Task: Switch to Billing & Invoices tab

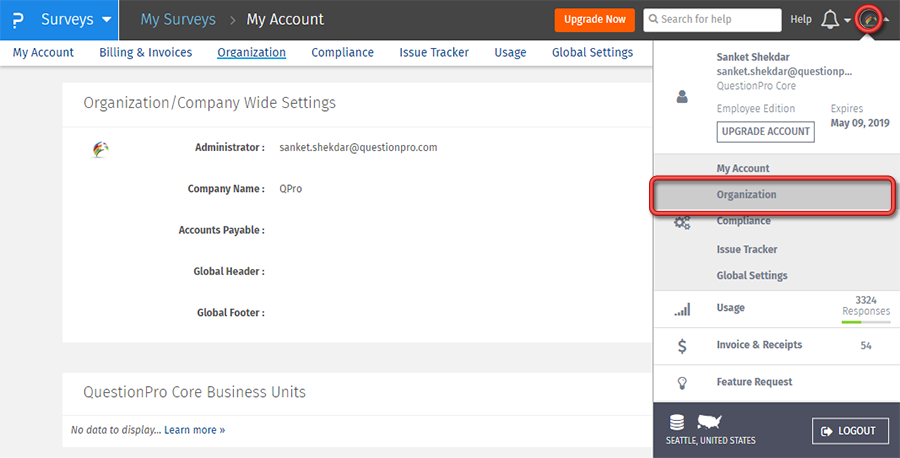Action: pos(146,52)
